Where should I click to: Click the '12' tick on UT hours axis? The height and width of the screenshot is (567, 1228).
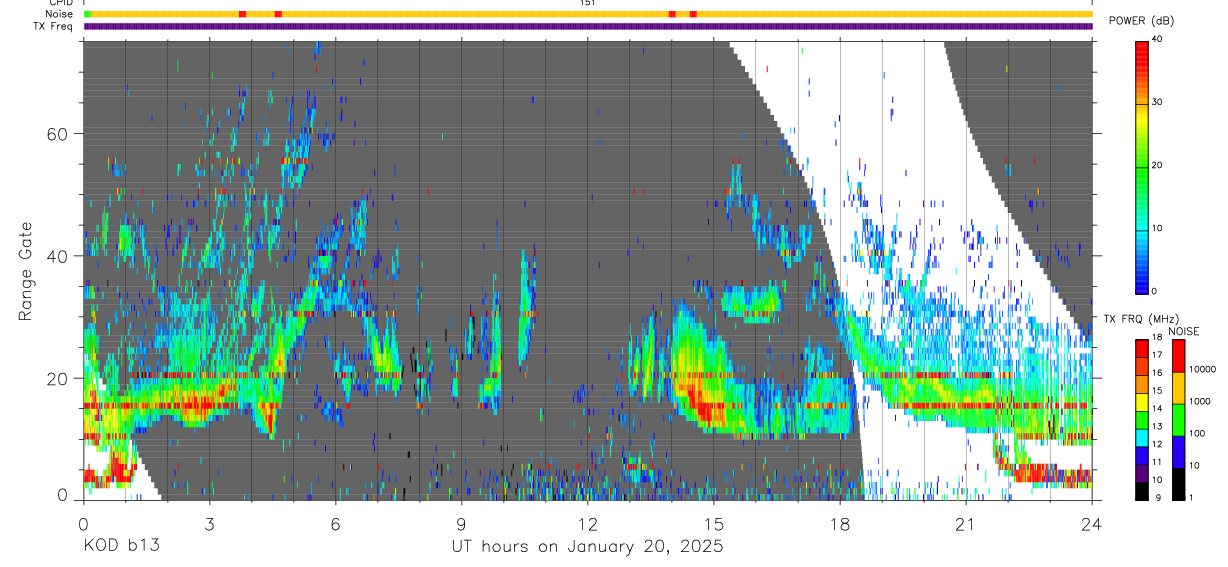[587, 523]
